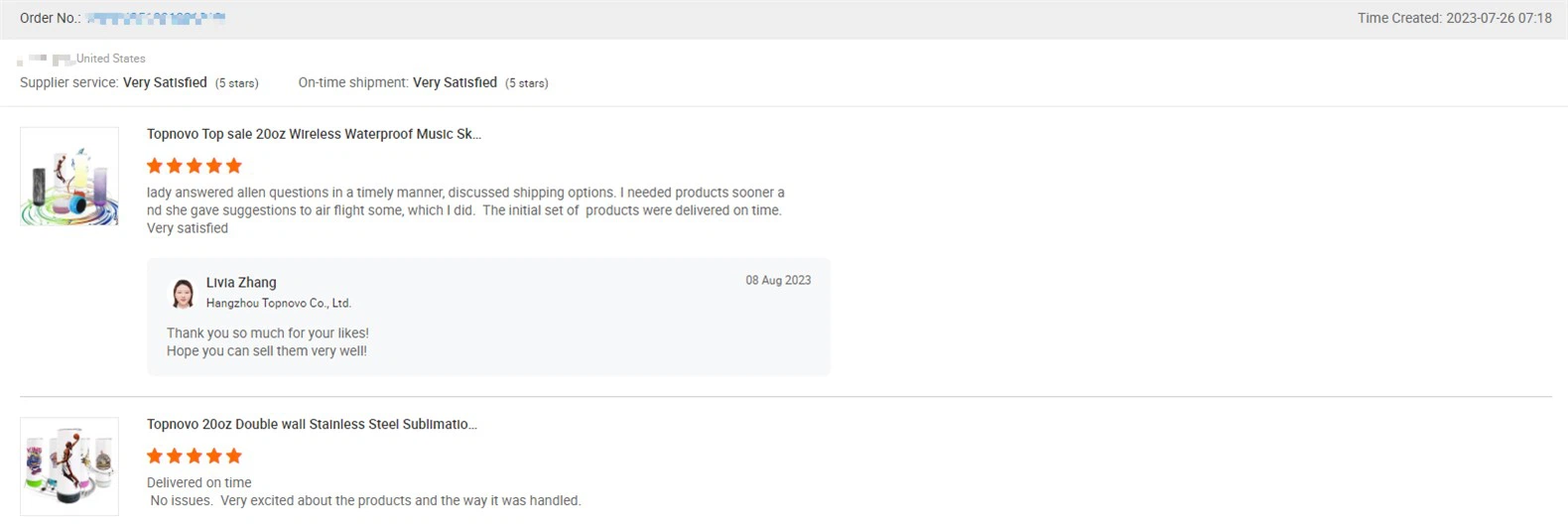Click Livia Zhang's avatar photo

(183, 293)
